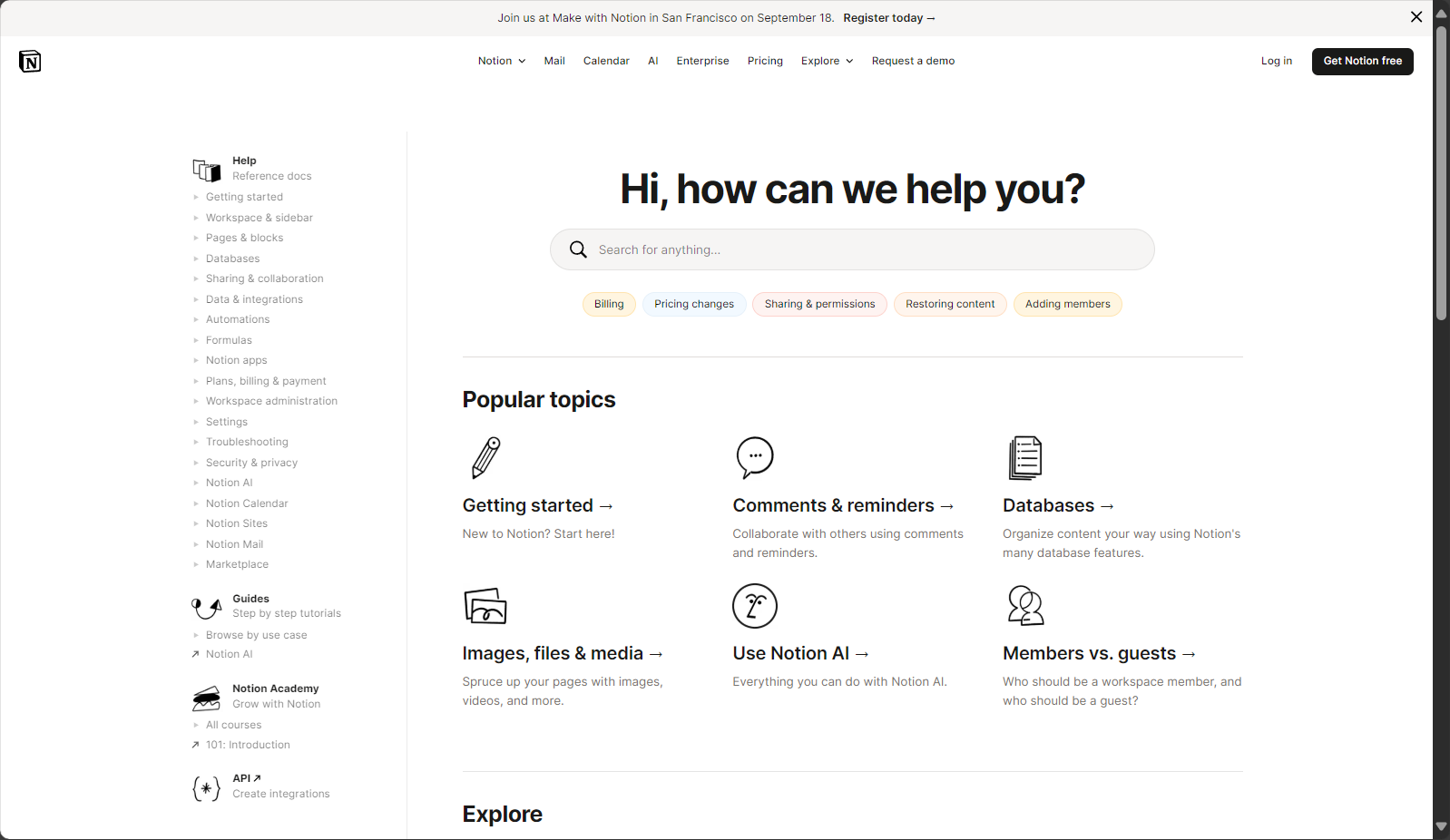Click the Notion logo icon
The height and width of the screenshot is (840, 1450).
point(30,61)
